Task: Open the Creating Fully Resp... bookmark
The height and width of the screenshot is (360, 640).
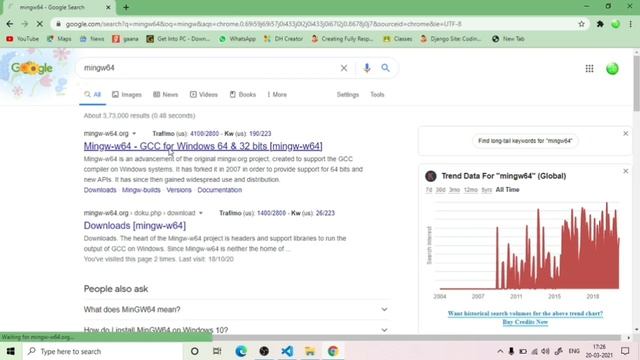Action: tap(342, 39)
